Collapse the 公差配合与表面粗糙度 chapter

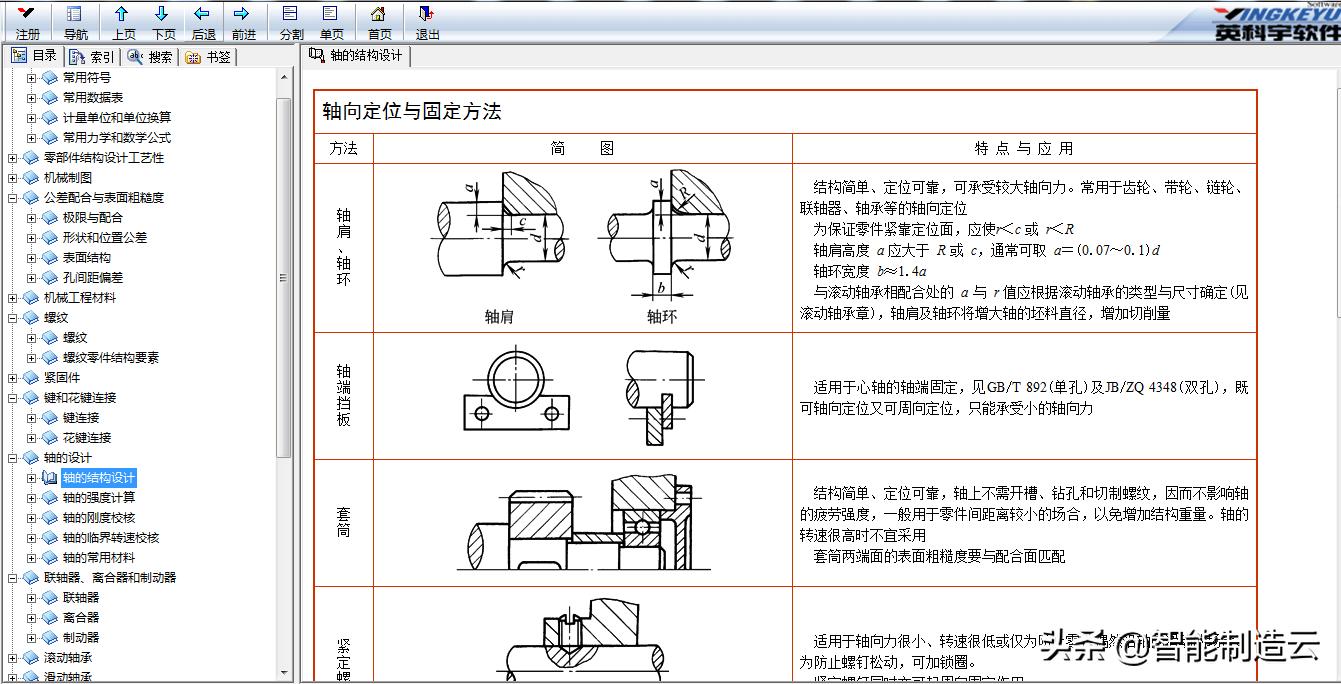[x=12, y=197]
